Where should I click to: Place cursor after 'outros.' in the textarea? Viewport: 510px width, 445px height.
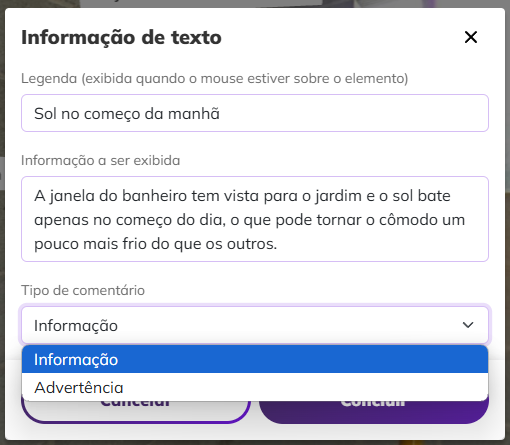click(278, 244)
